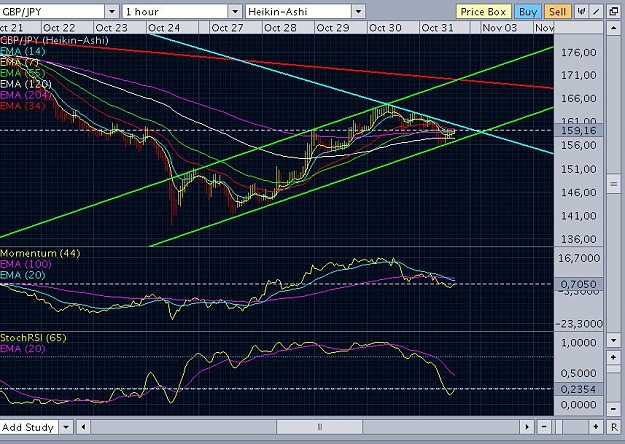The height and width of the screenshot is (444, 625).
Task: Click the blue Buy button
Action: (x=527, y=12)
